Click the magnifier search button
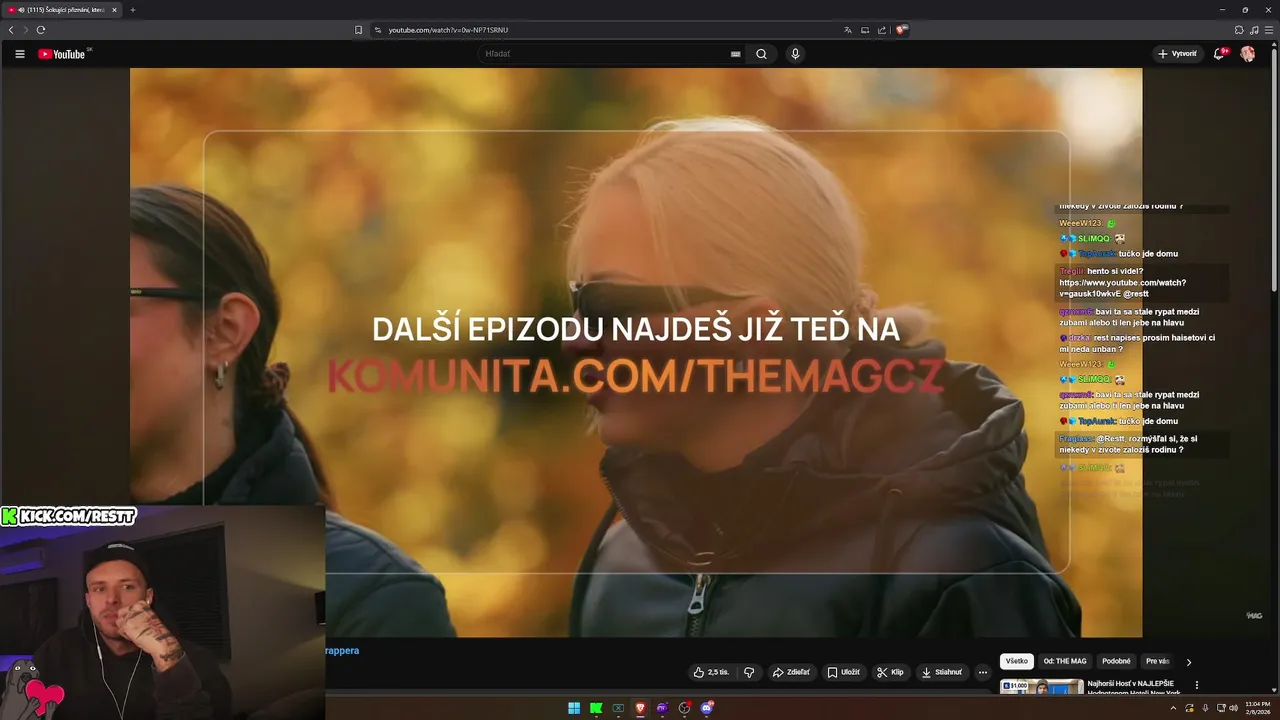1280x720 pixels. (761, 54)
